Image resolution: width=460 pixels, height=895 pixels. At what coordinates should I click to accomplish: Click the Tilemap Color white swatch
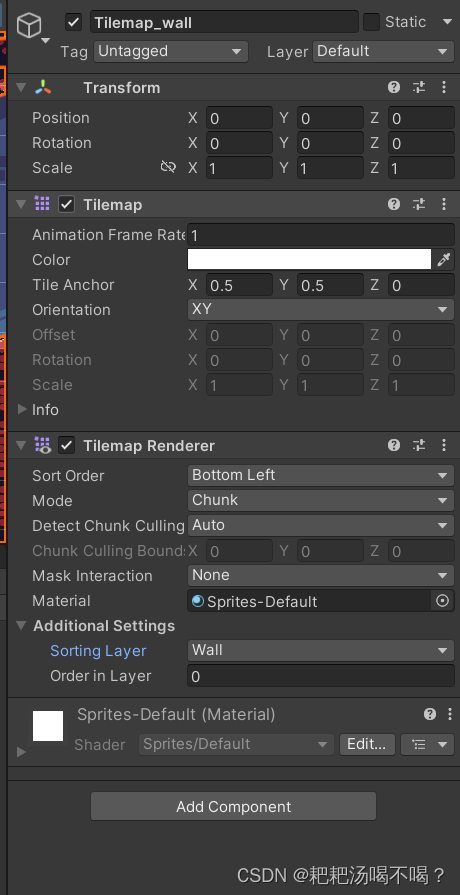click(309, 259)
